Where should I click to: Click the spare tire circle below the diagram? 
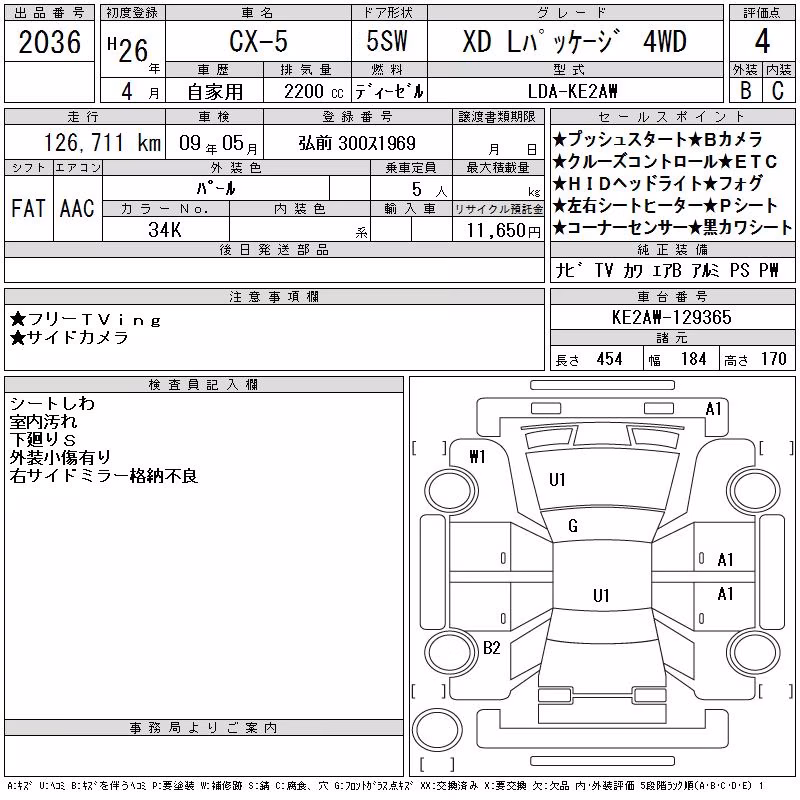coord(437,730)
